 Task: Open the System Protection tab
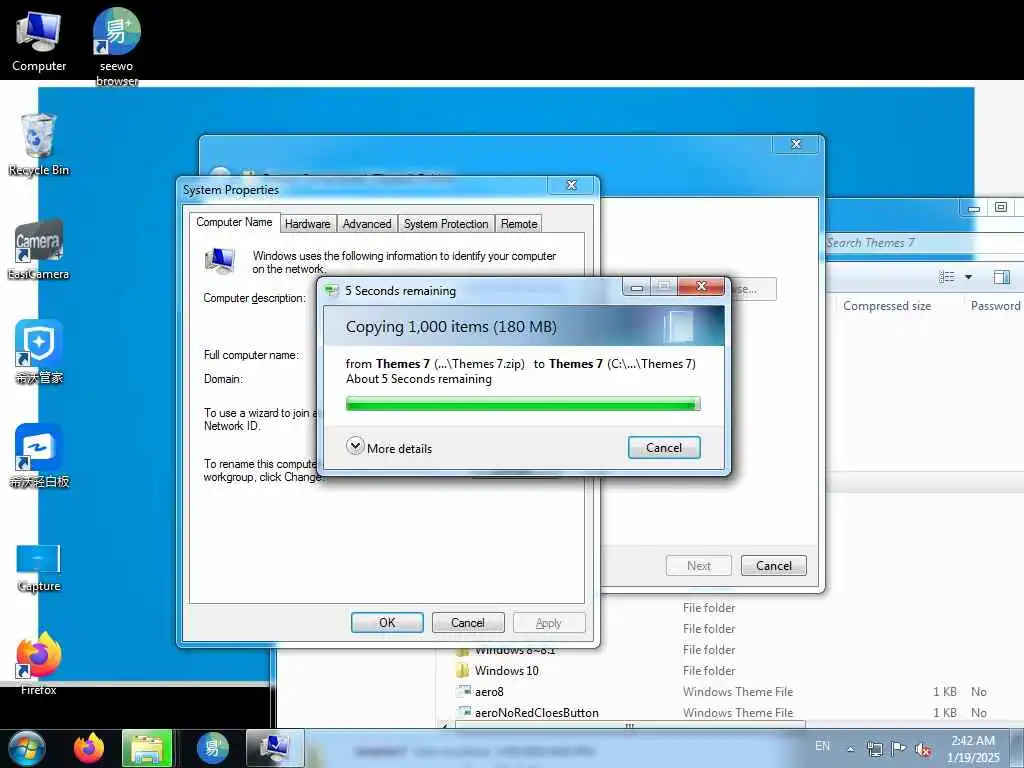coord(446,224)
